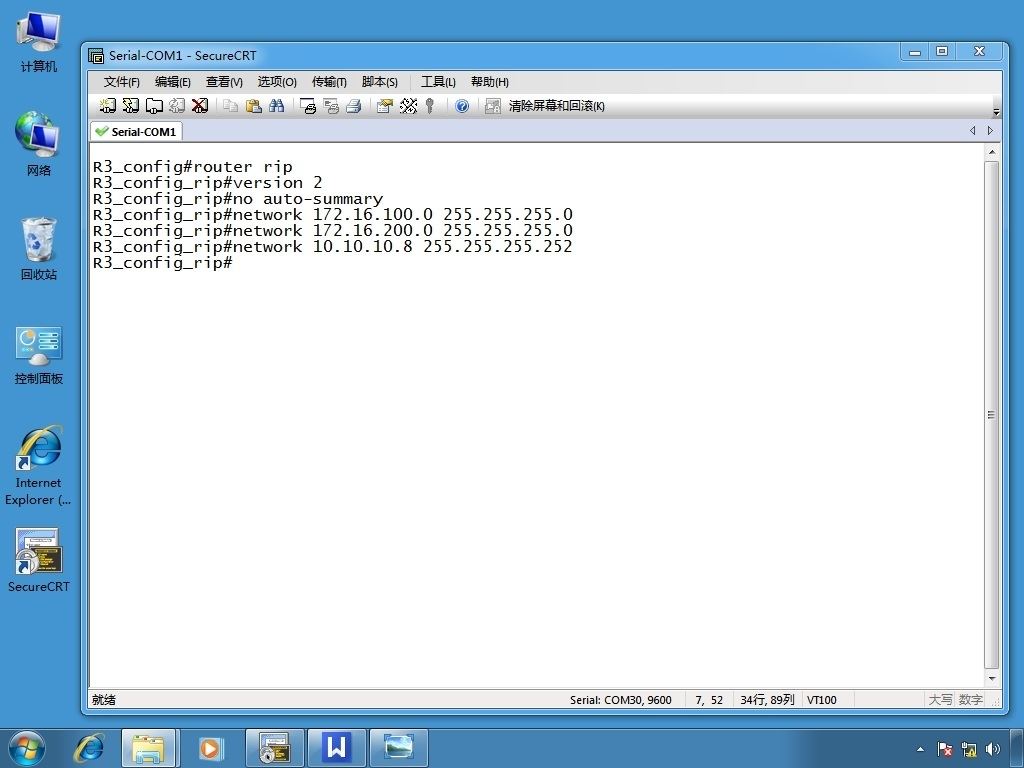The image size is (1024, 768).
Task: Click the SecureCRT taskbar button
Action: (x=274, y=748)
